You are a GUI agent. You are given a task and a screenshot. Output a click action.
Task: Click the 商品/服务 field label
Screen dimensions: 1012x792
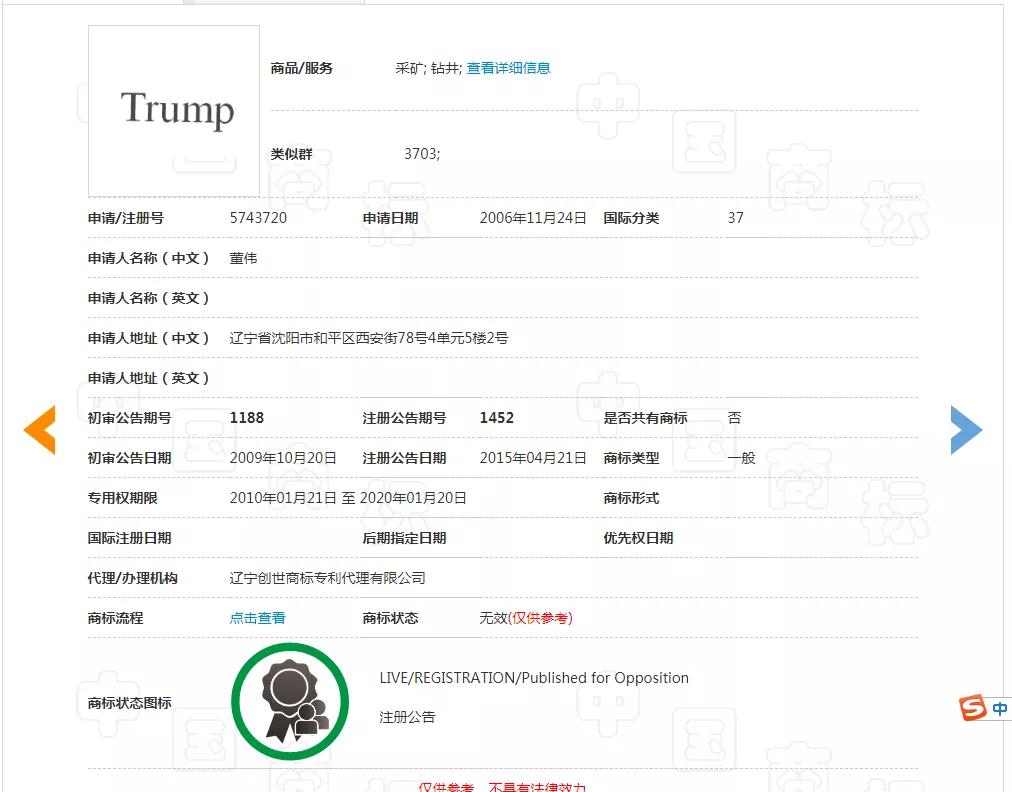coord(301,68)
